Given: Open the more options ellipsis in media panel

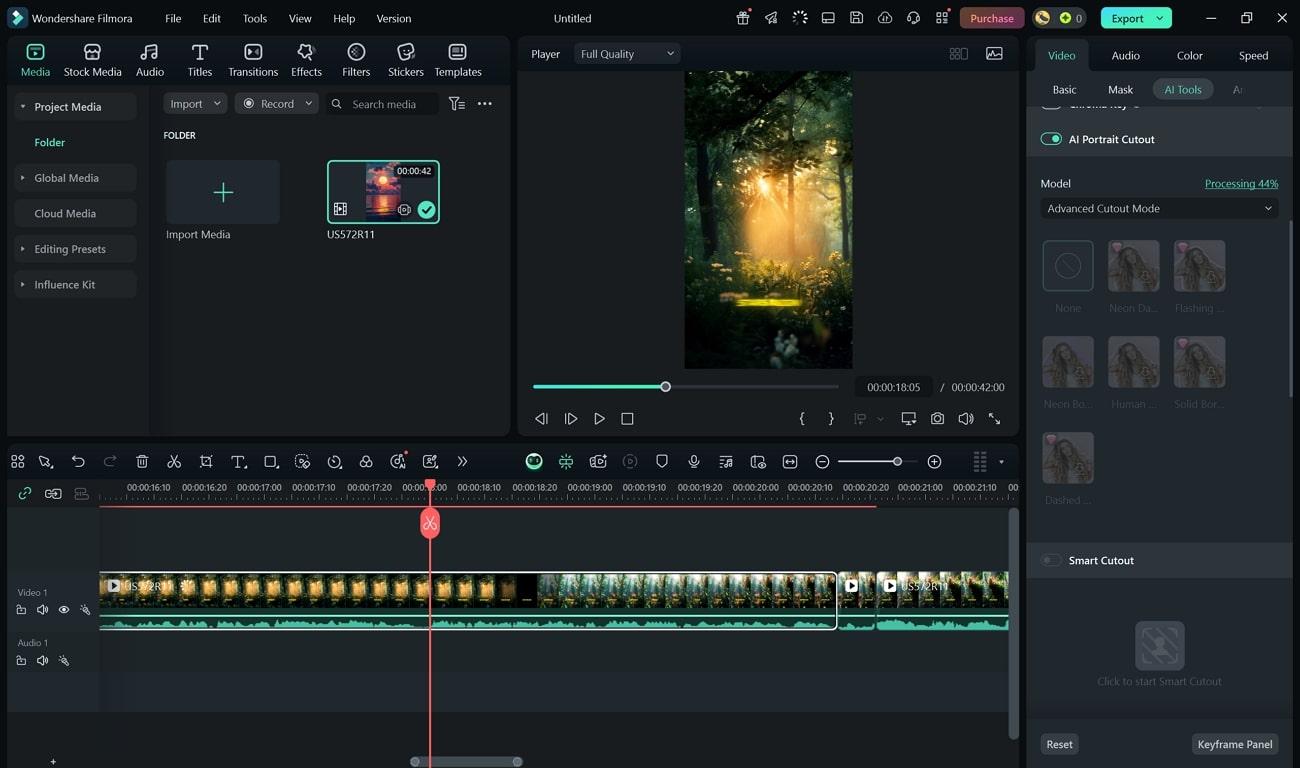Looking at the screenshot, I should coord(485,104).
